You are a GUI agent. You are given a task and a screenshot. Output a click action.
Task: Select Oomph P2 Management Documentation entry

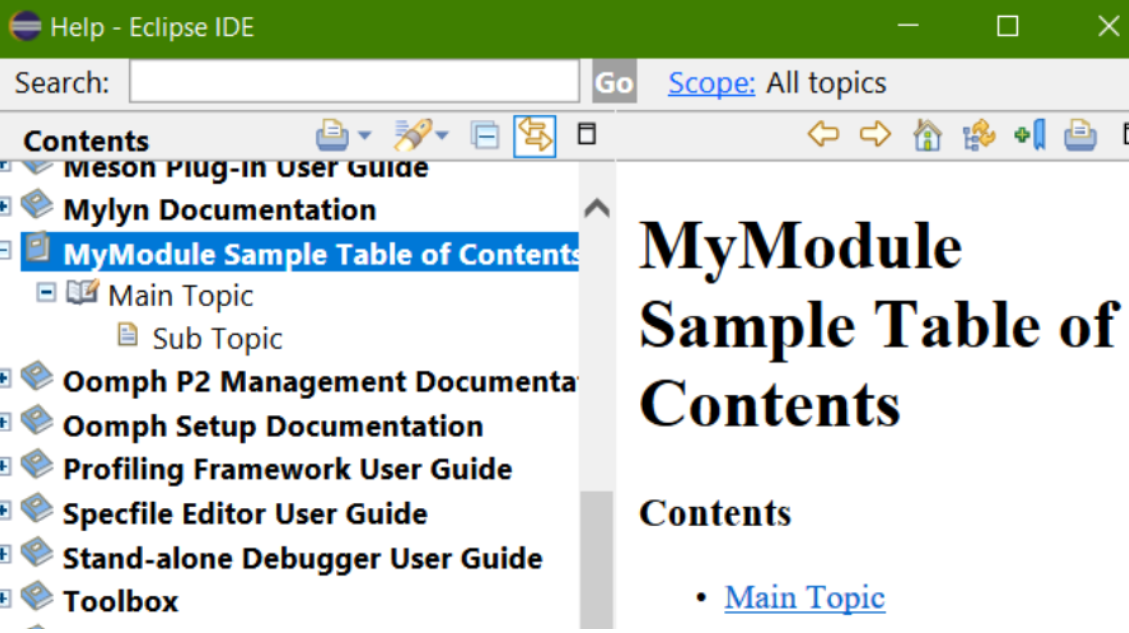click(321, 382)
